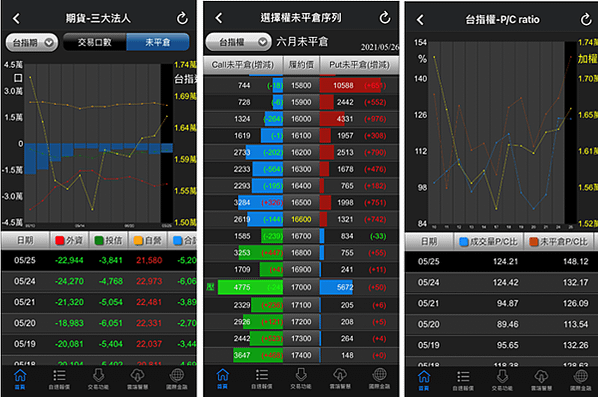
Task: Open 自選報價 in left panel bottom bar
Action: (59, 379)
